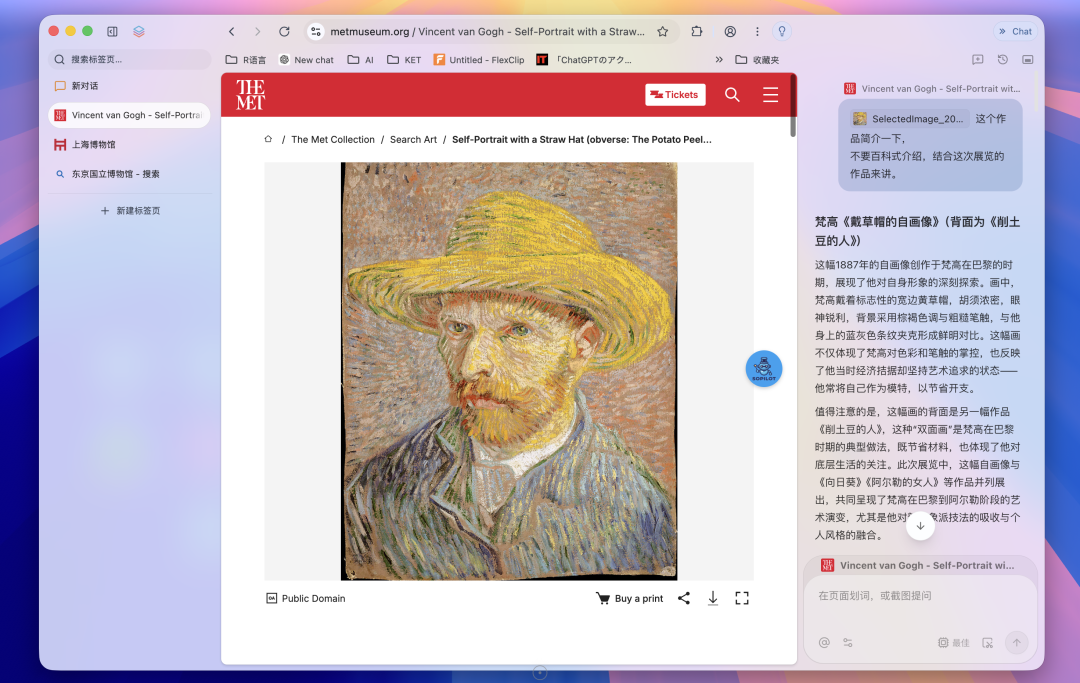1080x683 pixels.
Task: Open the 最佳 model selector
Action: coord(954,642)
